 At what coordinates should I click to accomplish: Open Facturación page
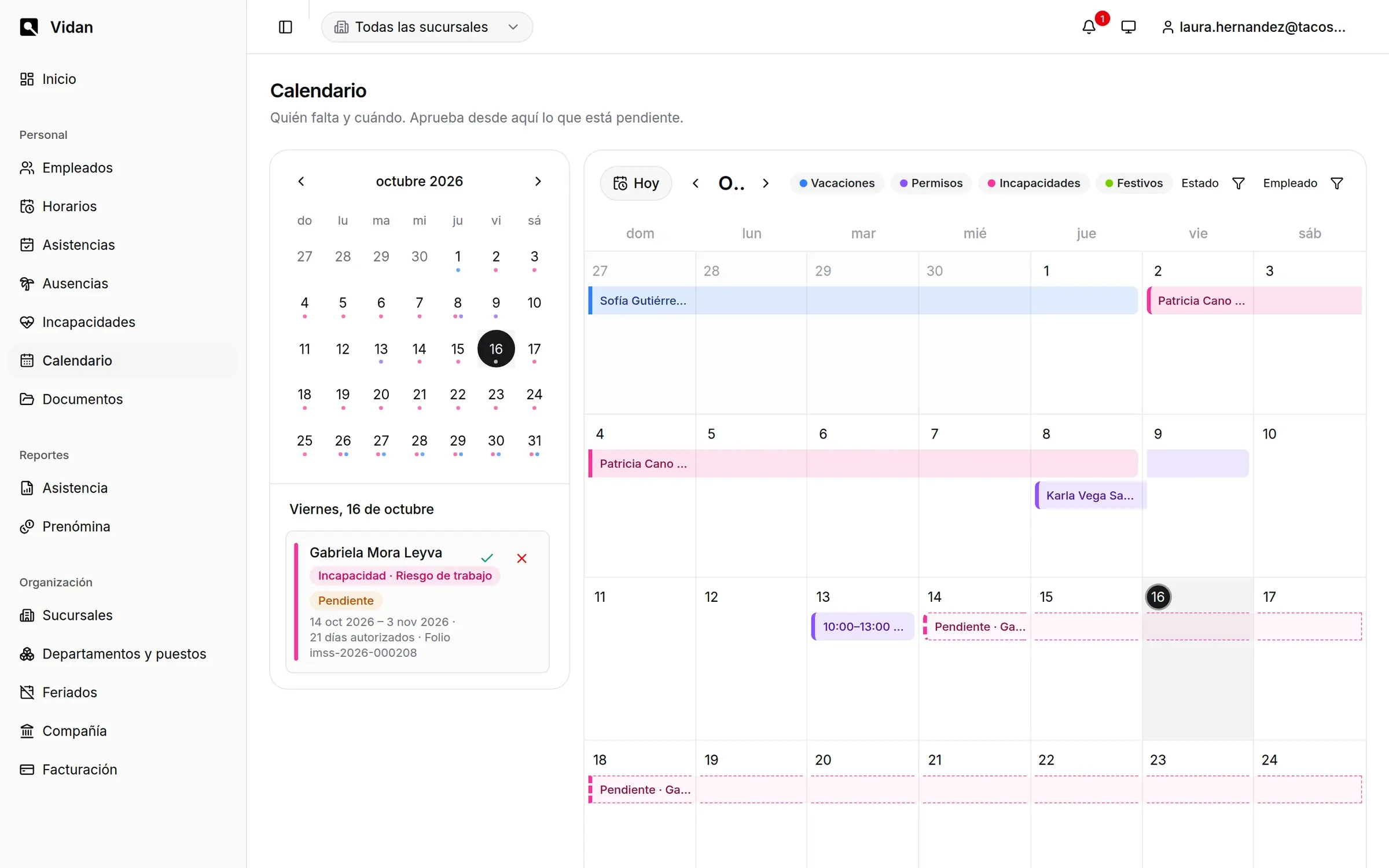point(123,770)
